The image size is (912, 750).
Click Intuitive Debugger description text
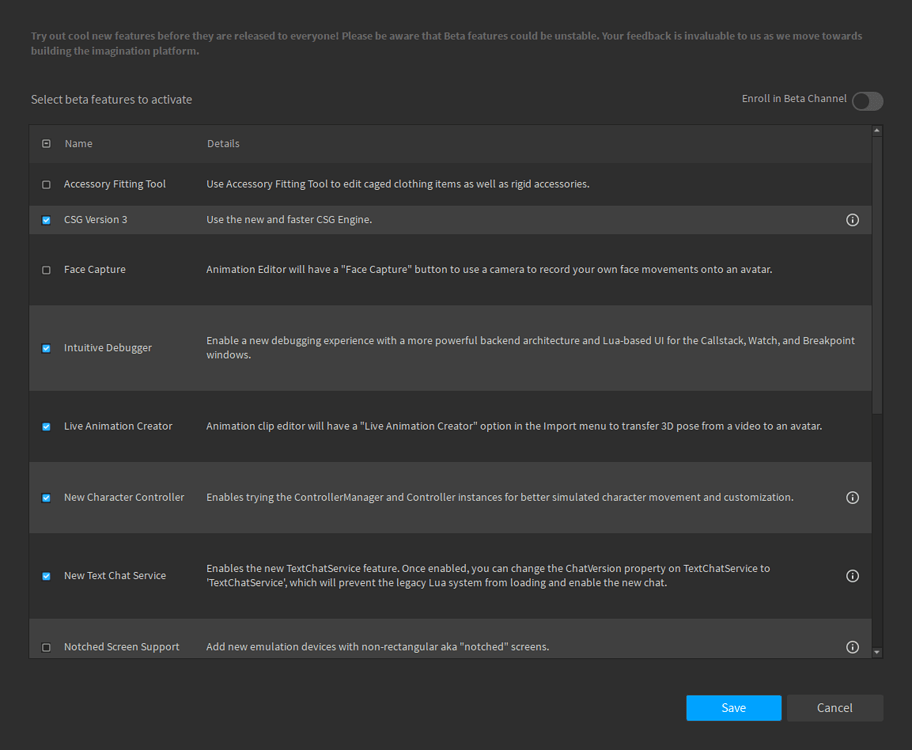tap(530, 347)
